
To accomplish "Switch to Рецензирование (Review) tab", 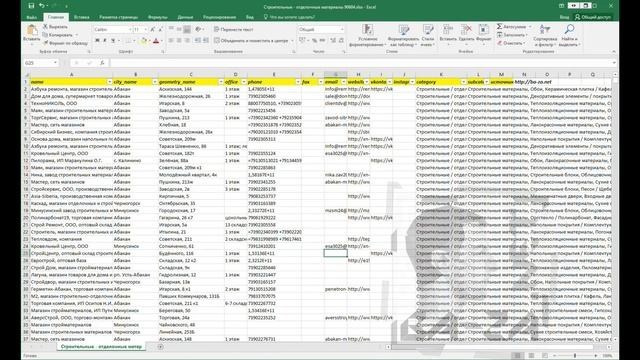I will tap(220, 17).
